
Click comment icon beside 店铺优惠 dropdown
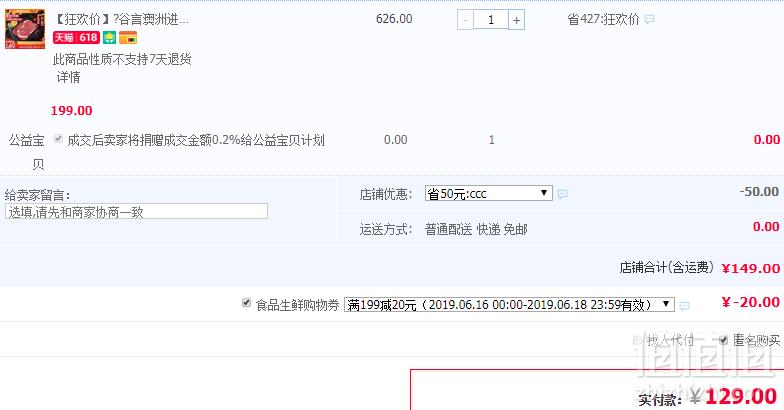pos(562,194)
